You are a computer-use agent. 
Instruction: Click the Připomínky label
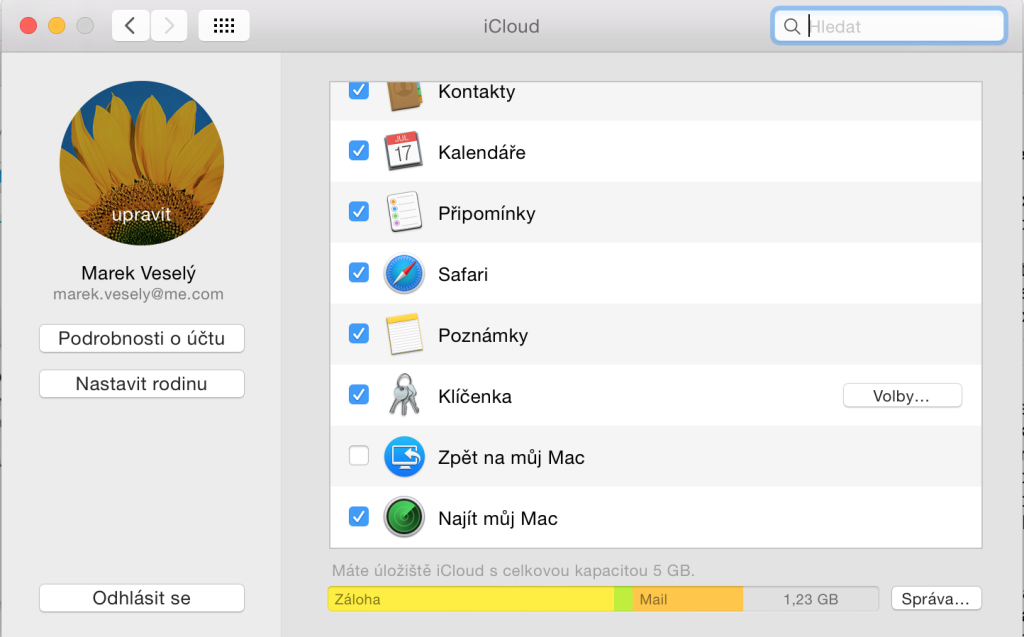click(x=487, y=214)
